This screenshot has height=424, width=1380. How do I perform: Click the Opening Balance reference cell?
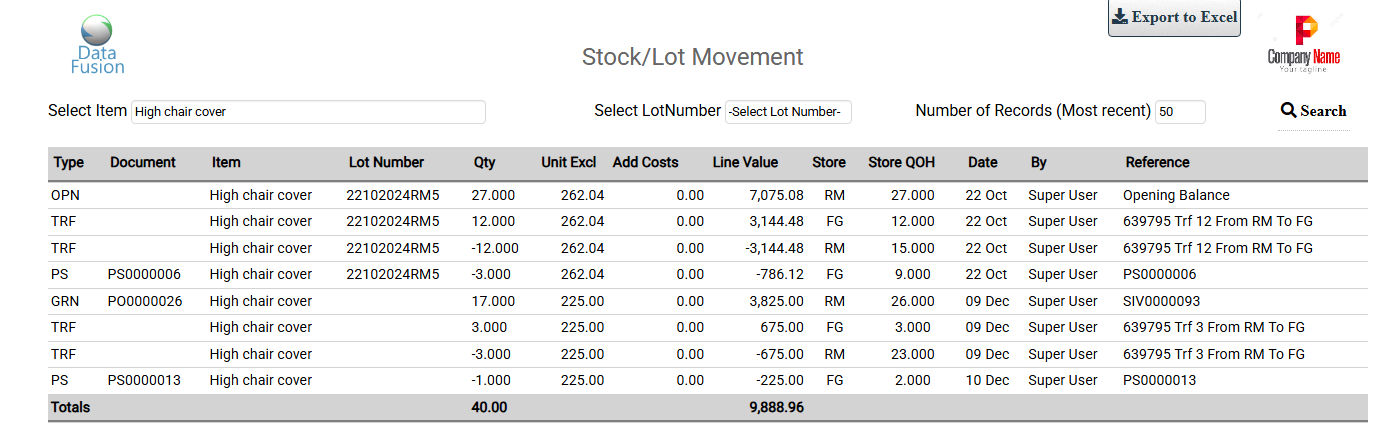[x=1176, y=195]
